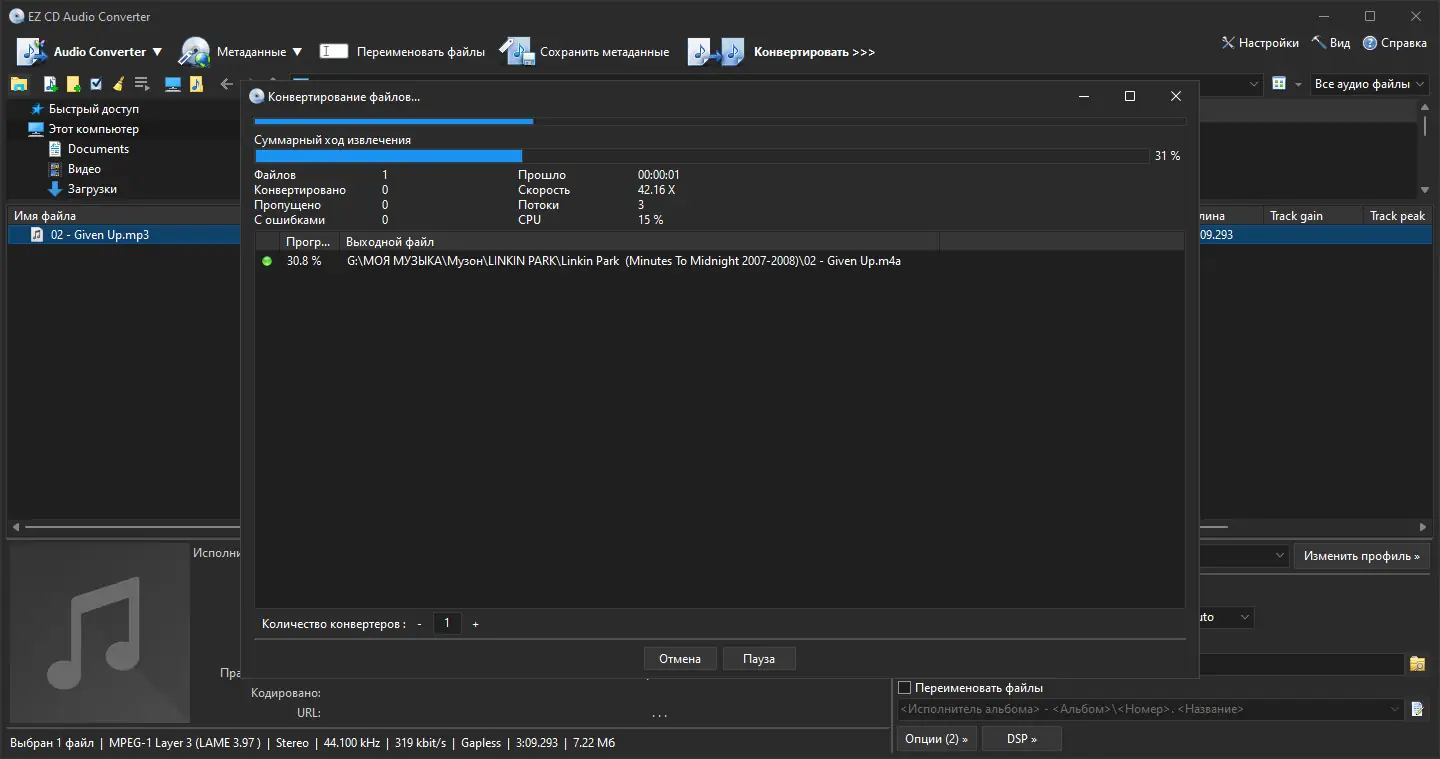Click the broom clear-list icon
This screenshot has height=759, width=1440.
point(119,84)
